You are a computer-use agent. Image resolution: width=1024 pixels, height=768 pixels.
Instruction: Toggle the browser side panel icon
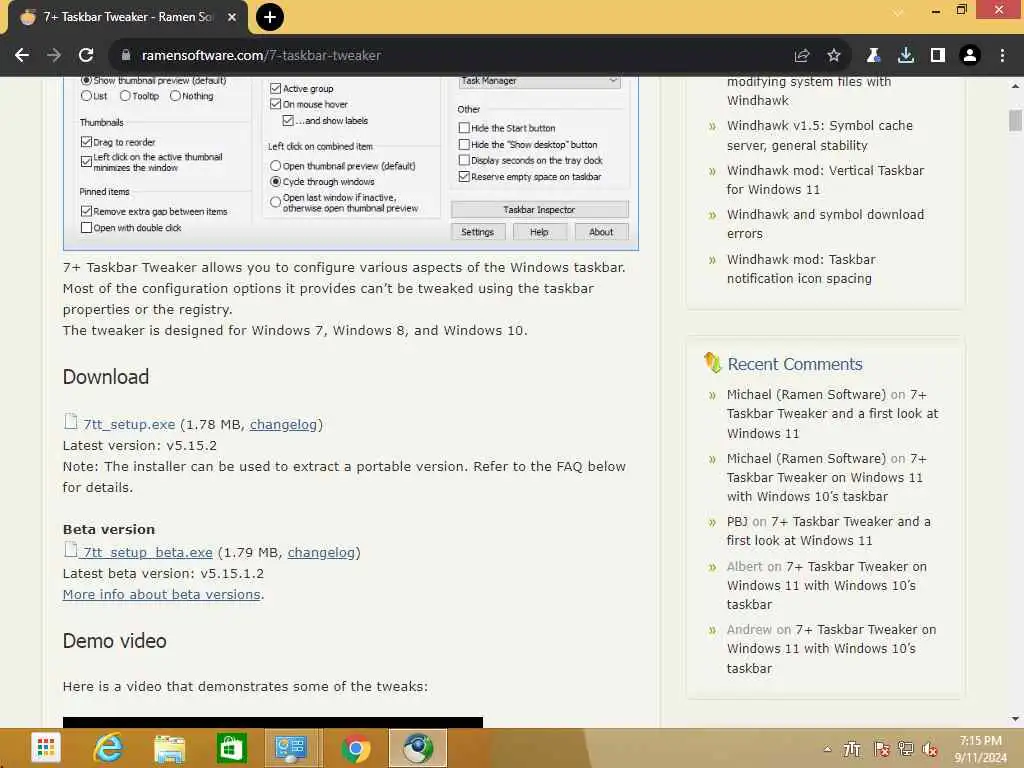pyautogui.click(x=938, y=56)
